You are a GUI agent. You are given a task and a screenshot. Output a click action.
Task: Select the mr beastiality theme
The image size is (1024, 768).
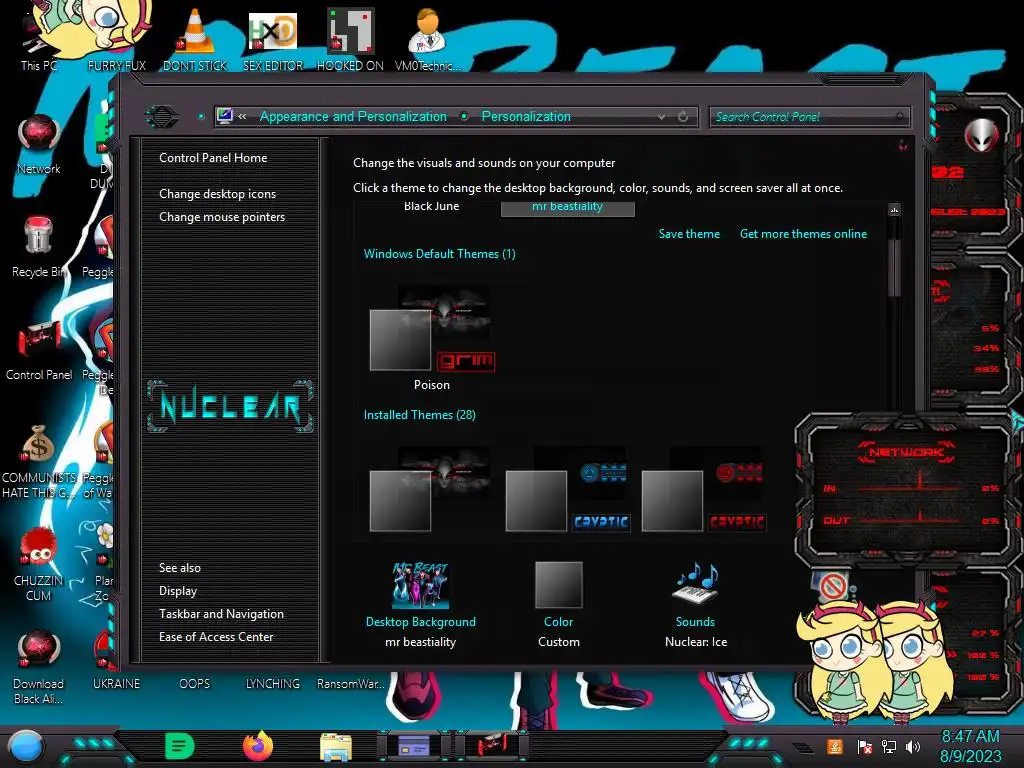point(568,208)
